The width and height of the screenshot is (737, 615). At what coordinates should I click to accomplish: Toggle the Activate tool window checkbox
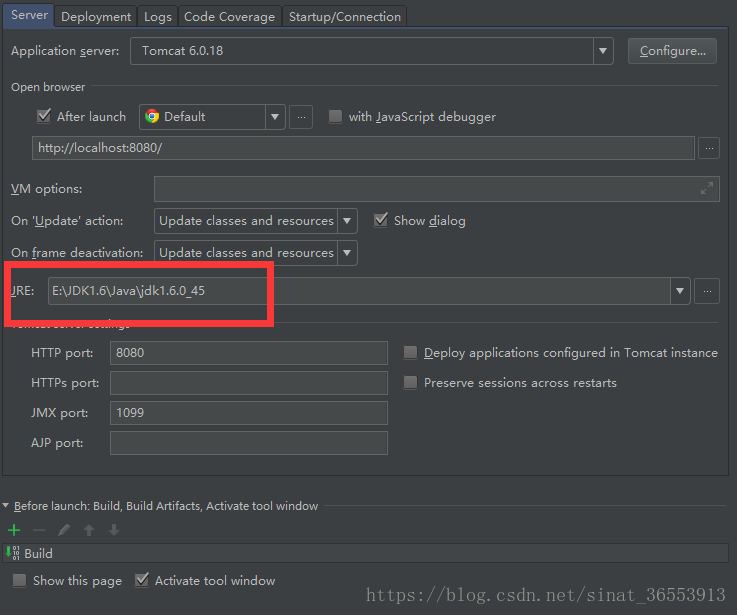141,580
